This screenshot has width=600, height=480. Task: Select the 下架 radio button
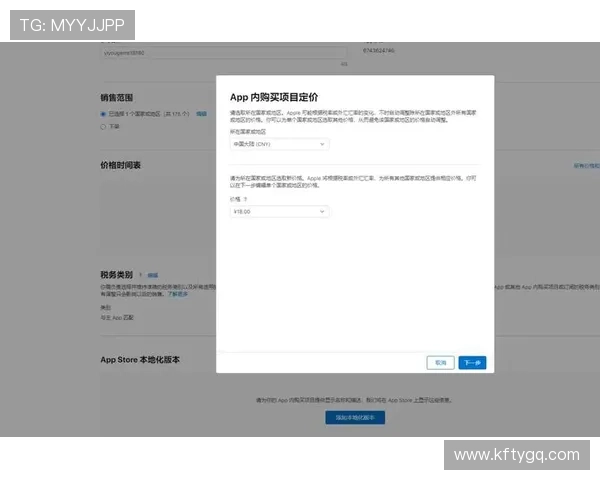[x=103, y=126]
